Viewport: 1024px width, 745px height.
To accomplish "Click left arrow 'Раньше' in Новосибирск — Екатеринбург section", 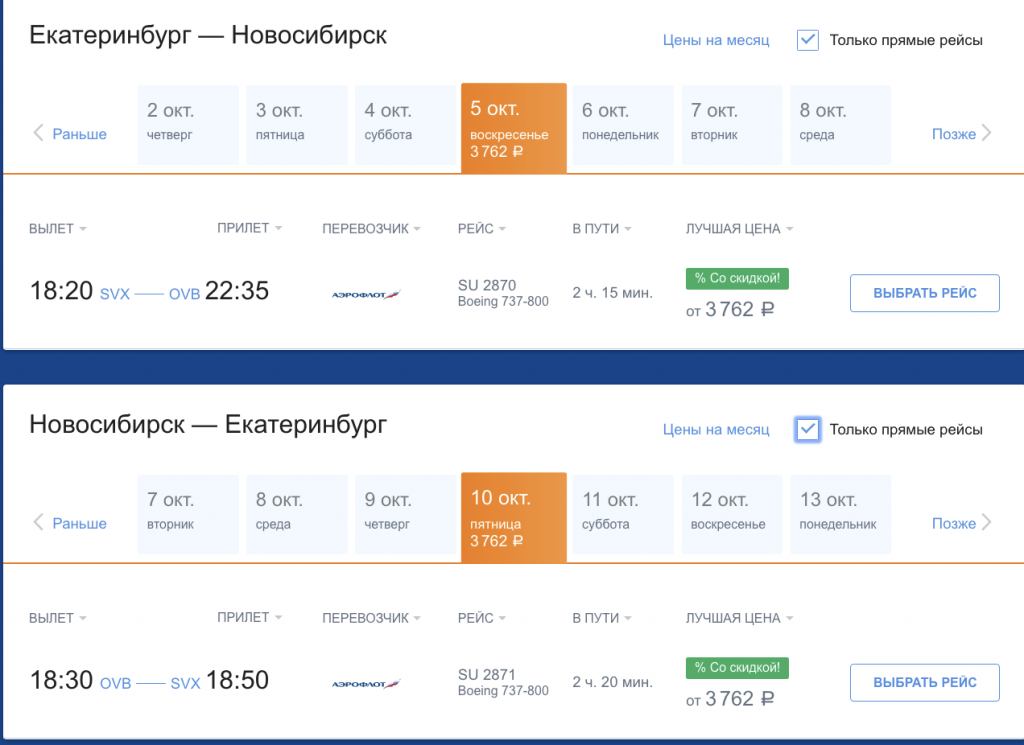I will pos(70,523).
